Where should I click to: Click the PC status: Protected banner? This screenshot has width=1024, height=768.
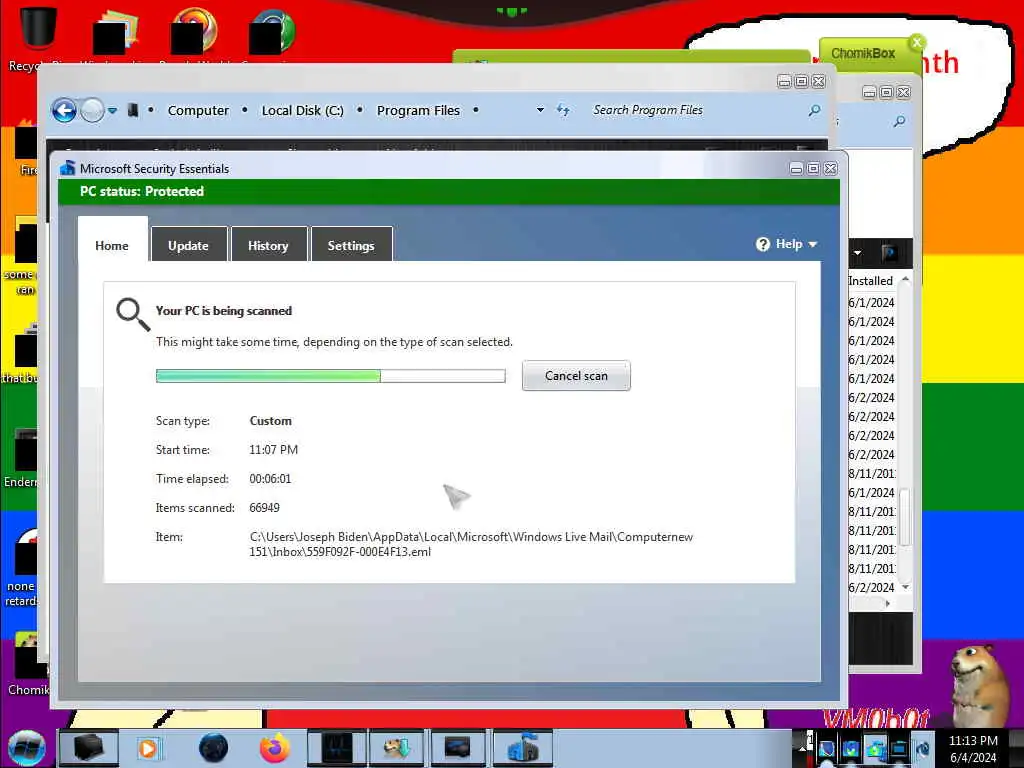pos(449,191)
